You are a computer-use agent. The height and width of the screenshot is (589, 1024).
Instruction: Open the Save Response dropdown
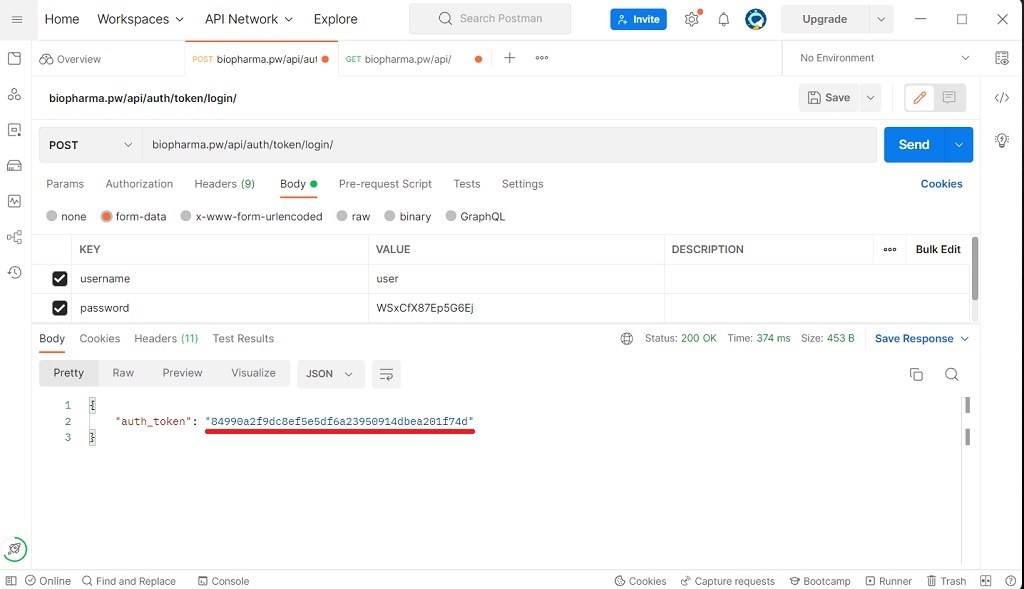point(921,338)
